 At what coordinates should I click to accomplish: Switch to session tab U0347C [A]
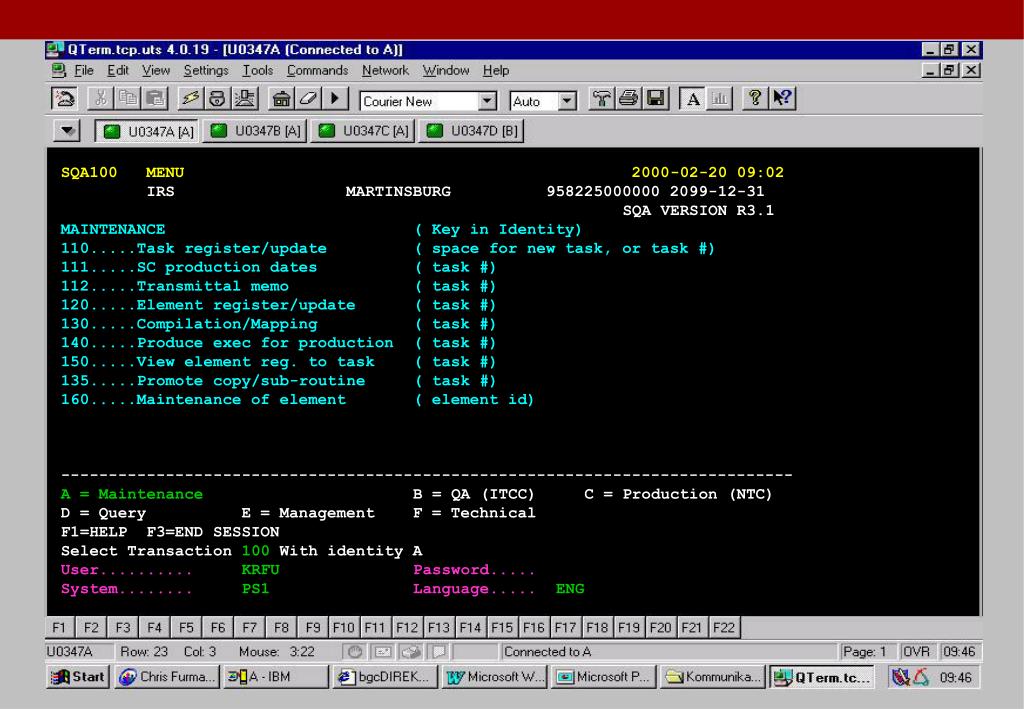pos(363,131)
